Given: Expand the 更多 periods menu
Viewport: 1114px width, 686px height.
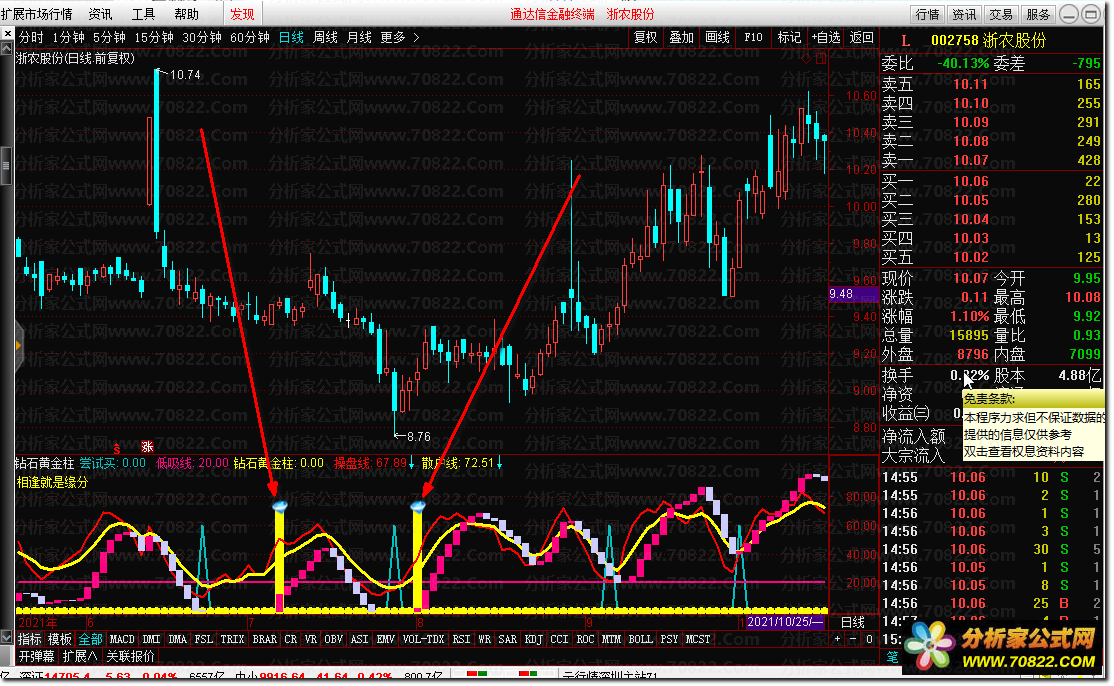Looking at the screenshot, I should tap(400, 38).
